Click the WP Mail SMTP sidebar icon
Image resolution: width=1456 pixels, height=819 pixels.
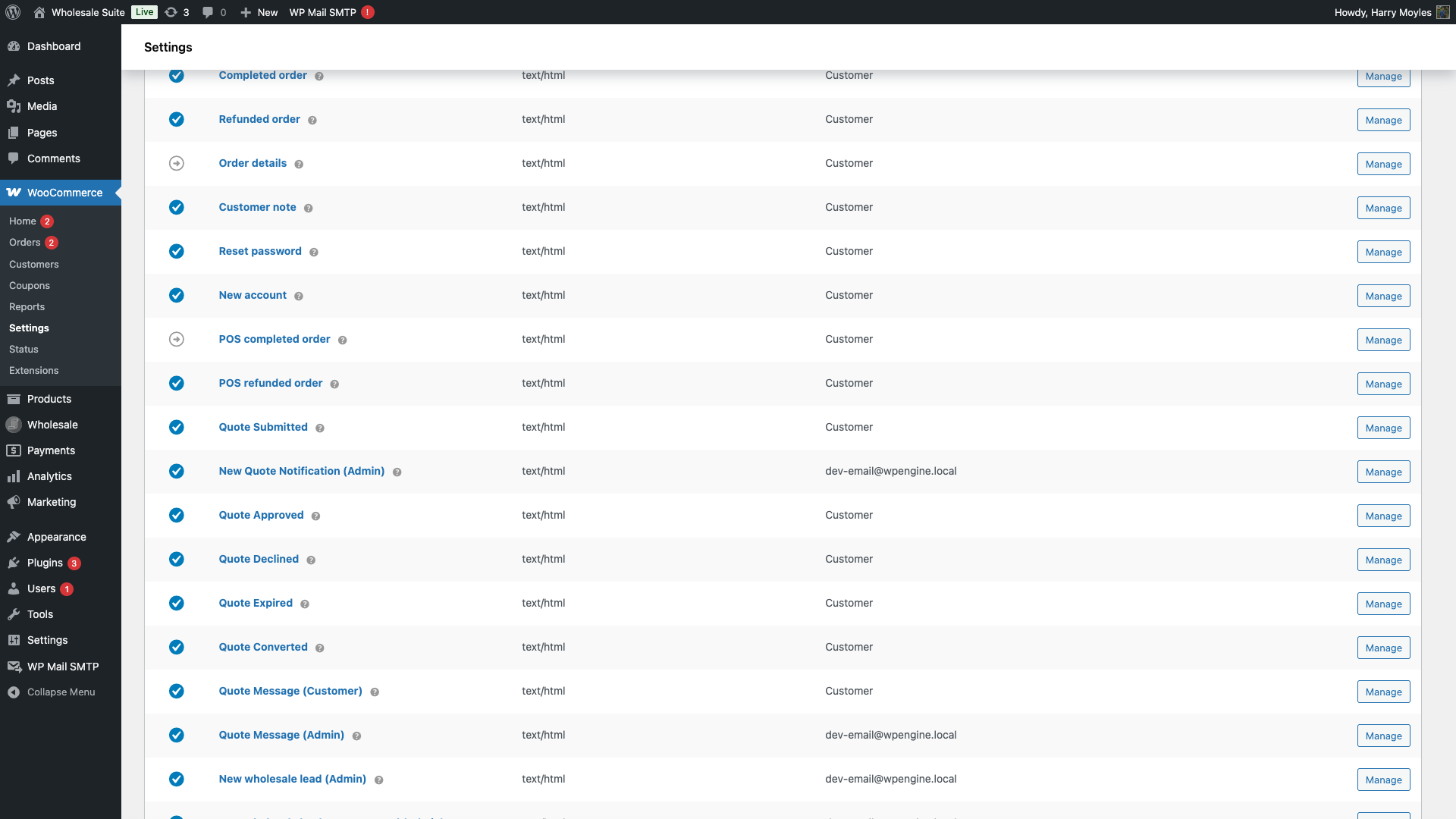[x=13, y=667]
